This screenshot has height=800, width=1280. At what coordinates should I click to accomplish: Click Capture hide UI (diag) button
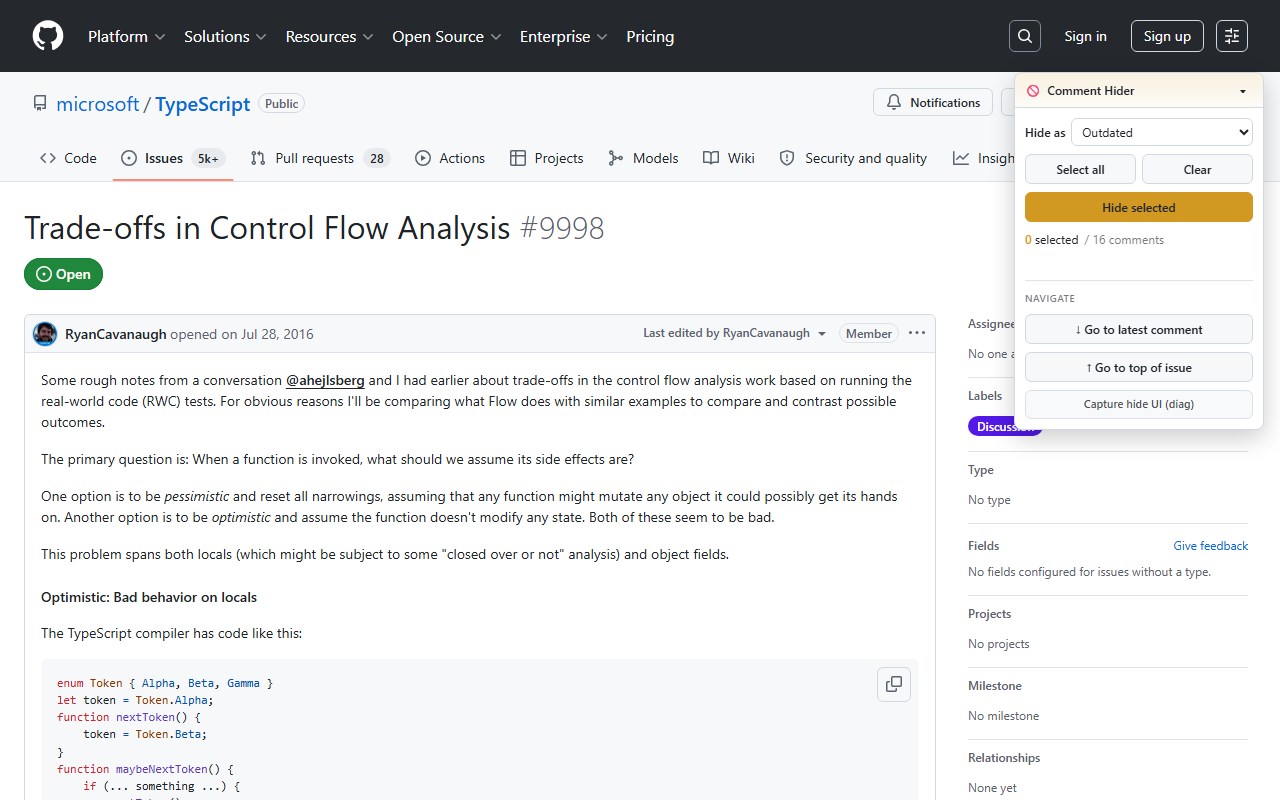tap(1139, 404)
